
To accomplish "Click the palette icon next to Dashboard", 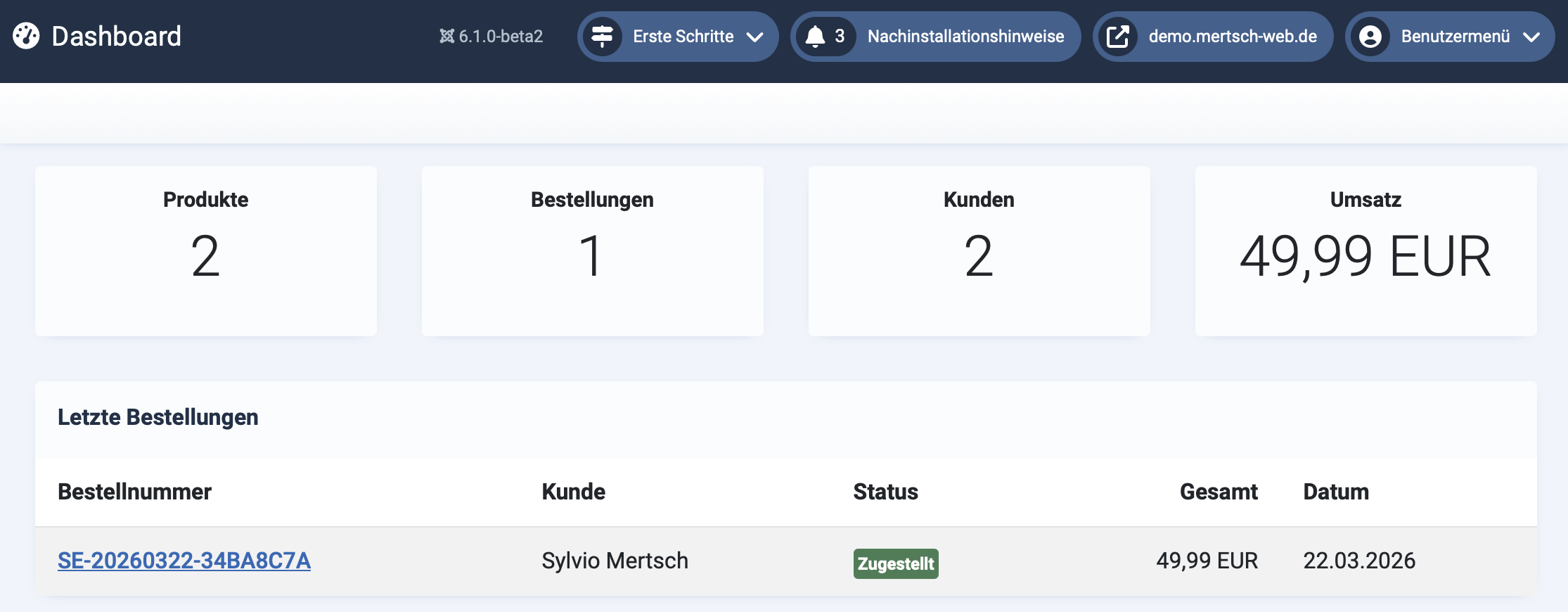I will [27, 36].
